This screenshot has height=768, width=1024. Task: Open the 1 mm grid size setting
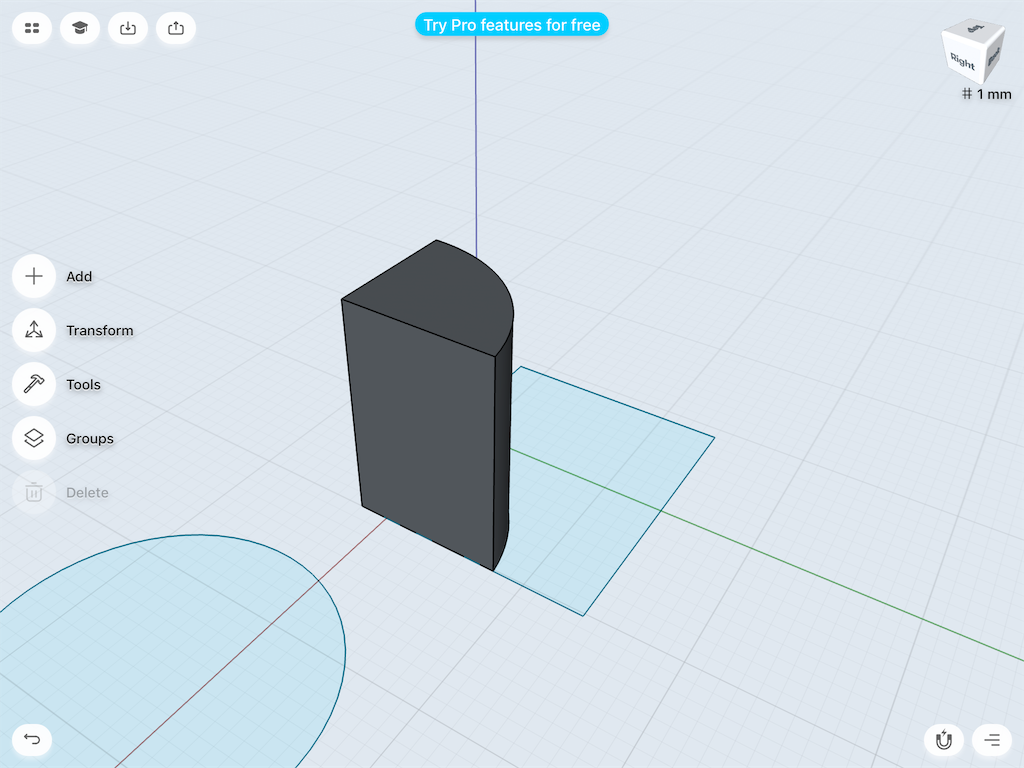tap(986, 94)
